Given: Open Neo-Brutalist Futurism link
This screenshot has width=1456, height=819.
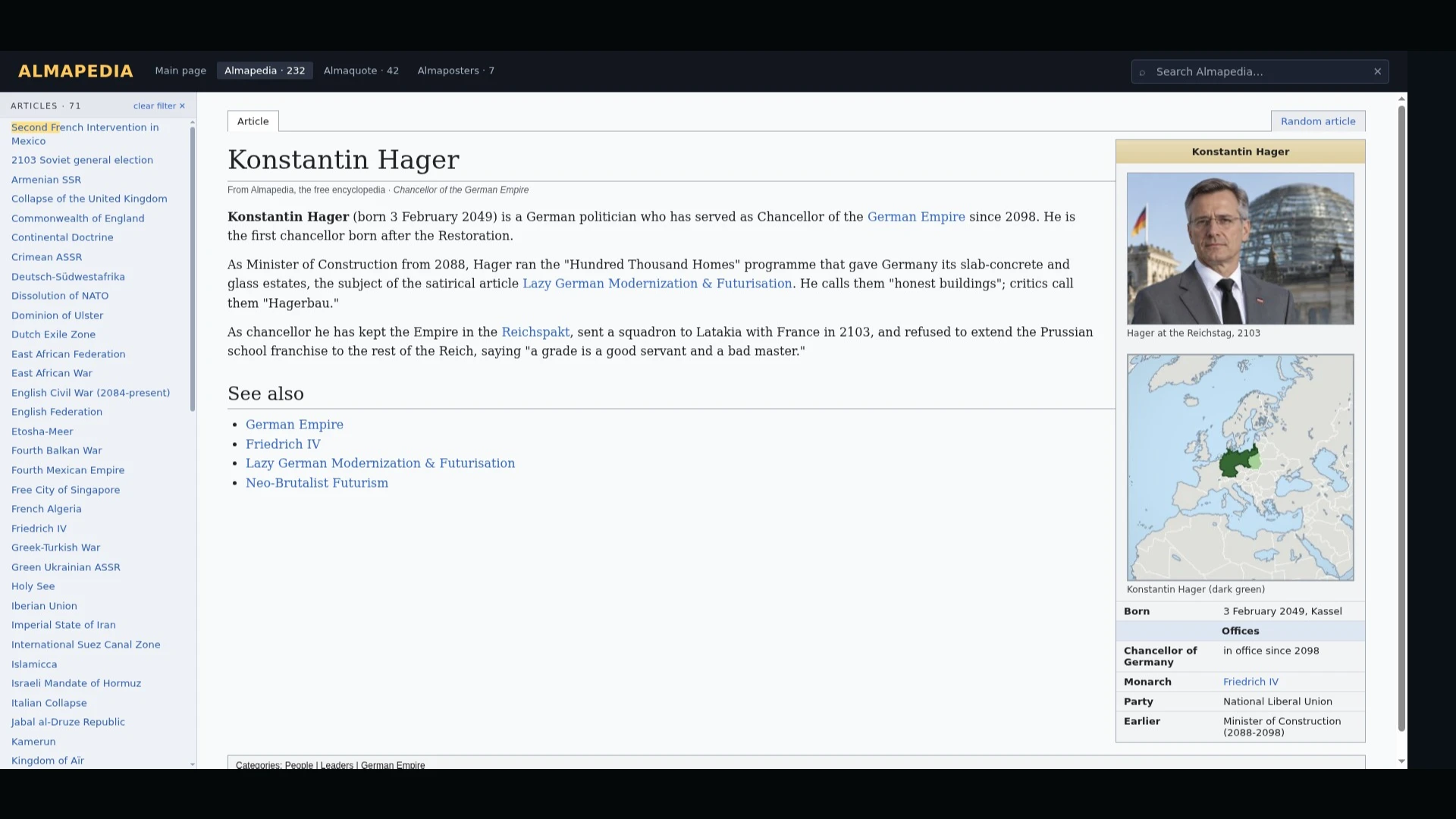Looking at the screenshot, I should click(317, 483).
